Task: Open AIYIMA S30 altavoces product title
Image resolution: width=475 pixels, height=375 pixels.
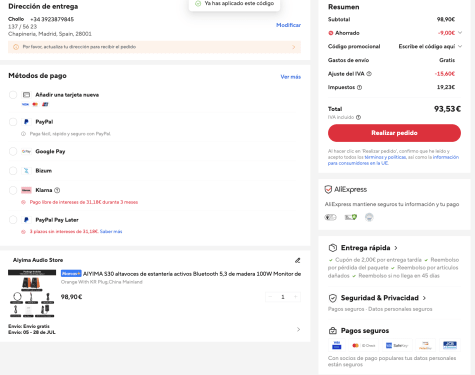Action: pyautogui.click(x=192, y=274)
